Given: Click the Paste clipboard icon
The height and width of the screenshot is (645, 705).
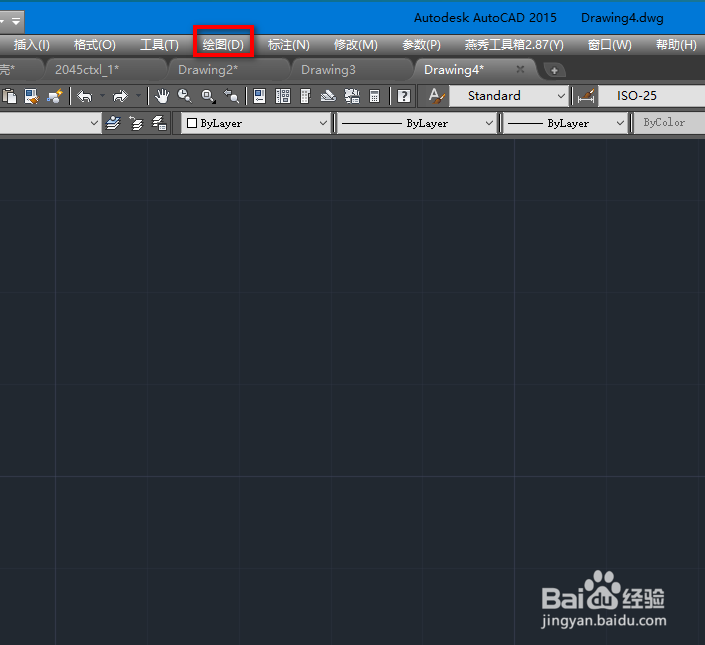Looking at the screenshot, I should [x=9, y=96].
